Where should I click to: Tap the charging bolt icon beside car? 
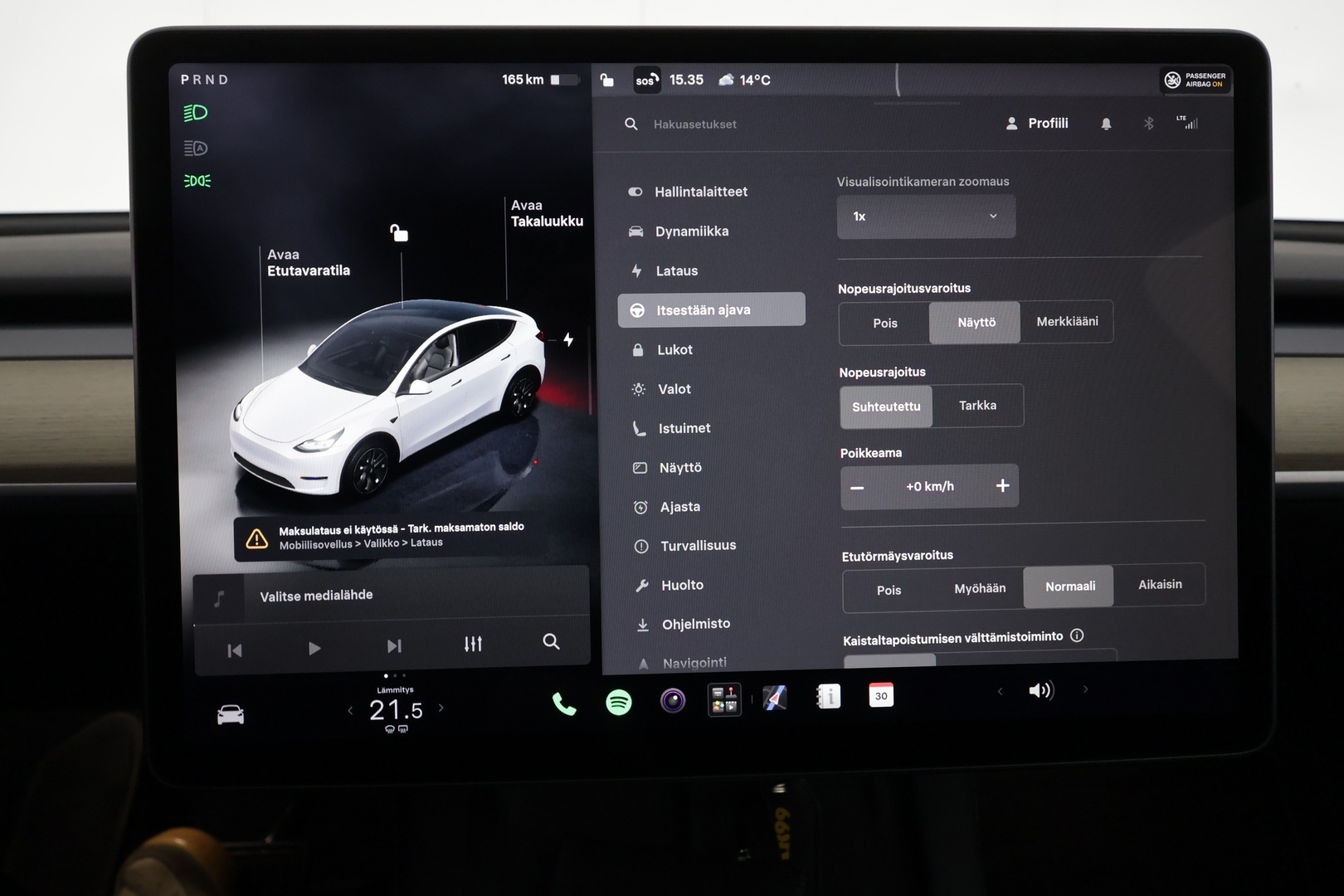[568, 339]
